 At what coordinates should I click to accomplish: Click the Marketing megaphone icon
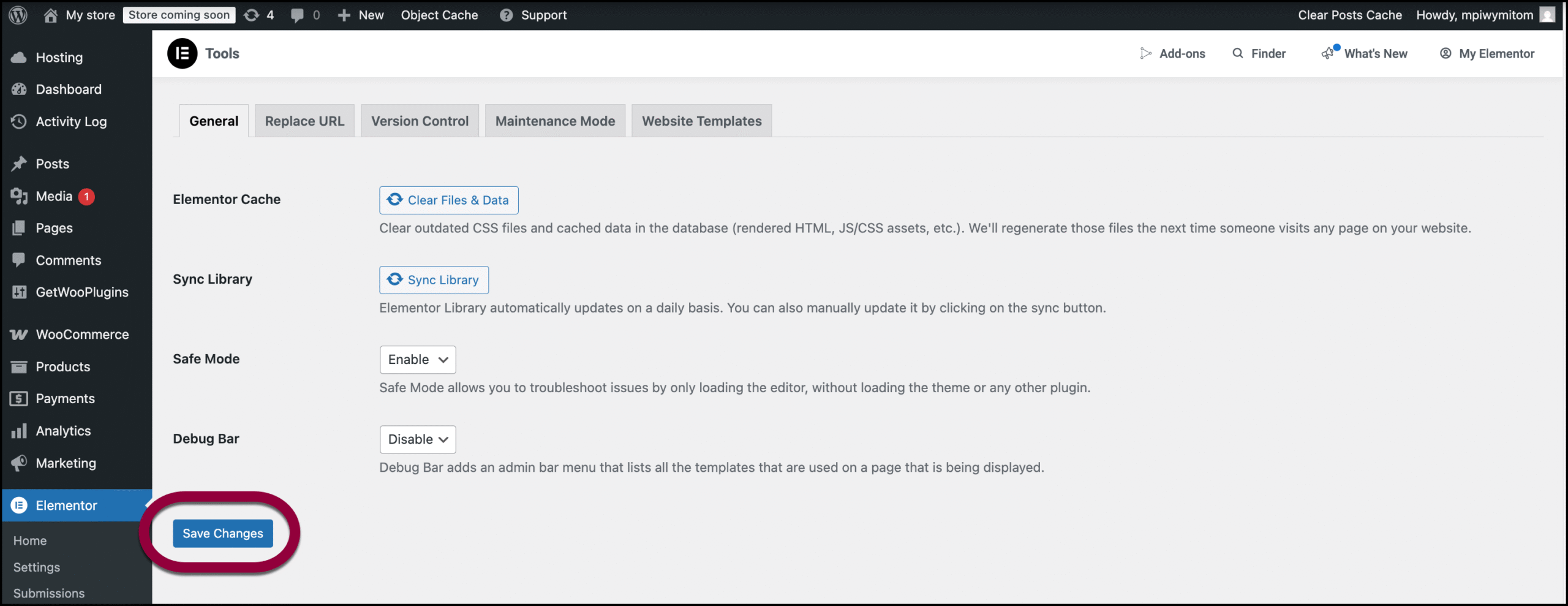19,463
